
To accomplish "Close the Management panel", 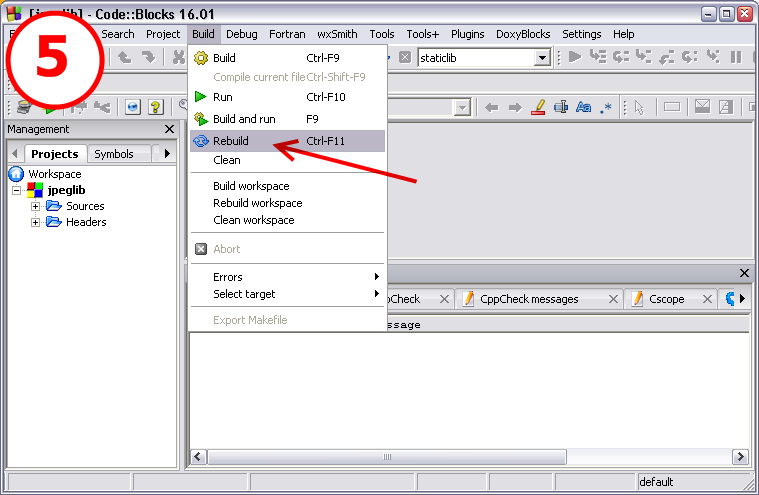I will (x=169, y=129).
